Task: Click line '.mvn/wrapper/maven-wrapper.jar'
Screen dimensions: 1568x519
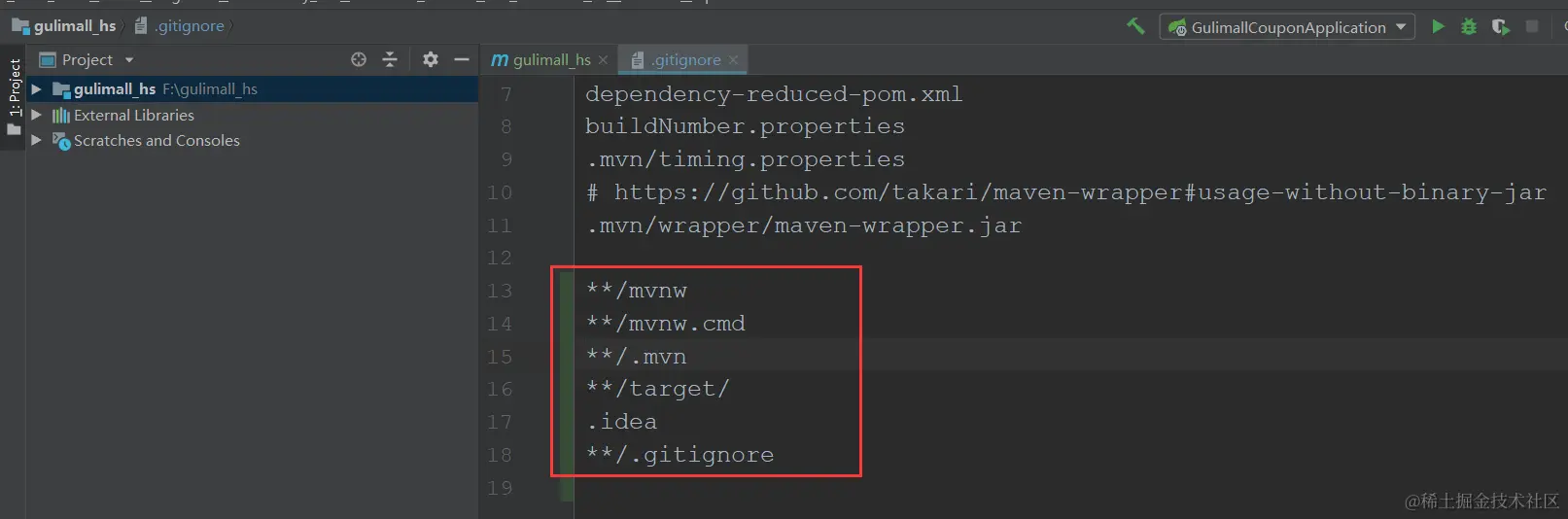Action: pos(803,225)
